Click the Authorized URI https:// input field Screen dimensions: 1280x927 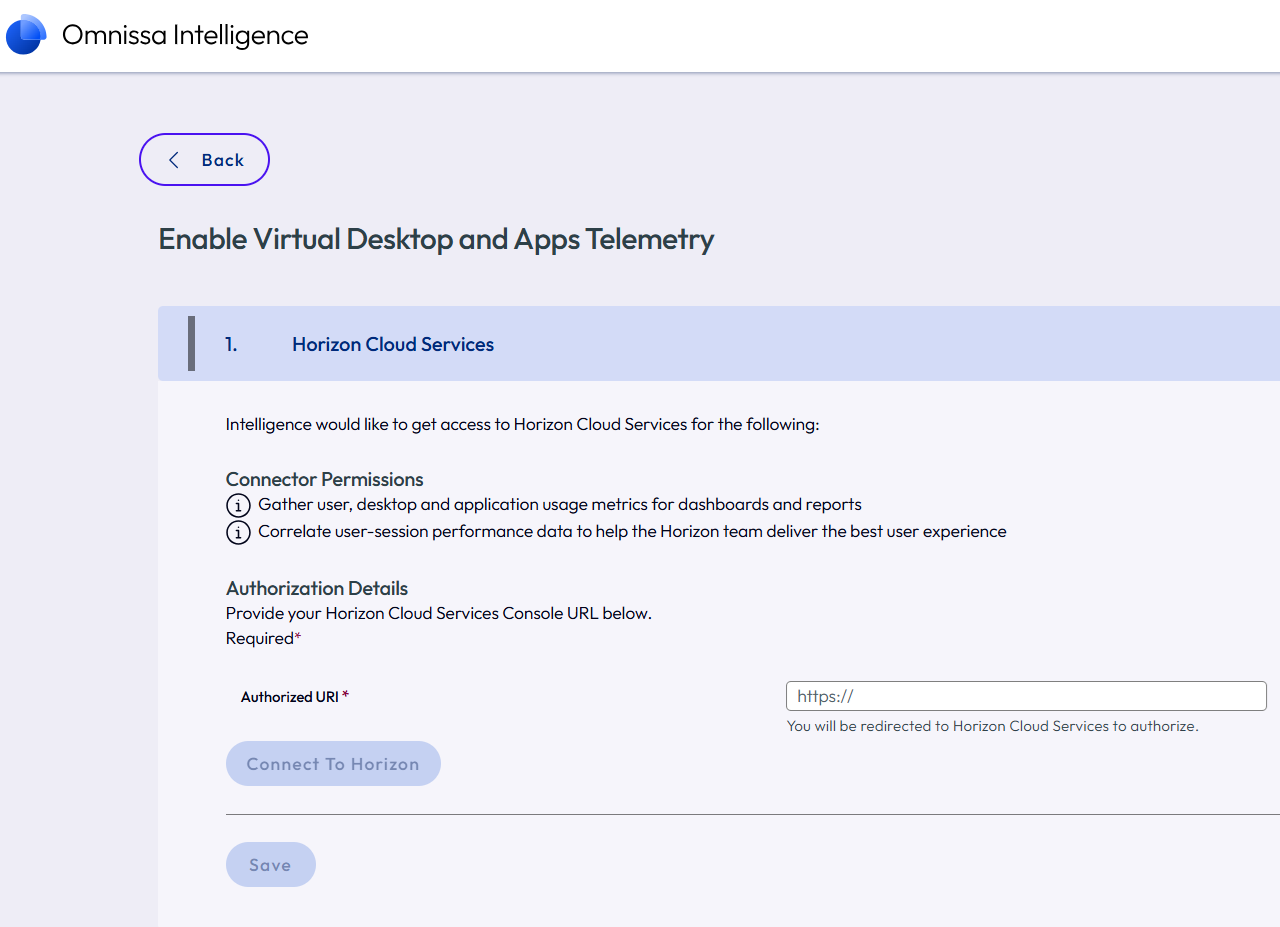1026,696
